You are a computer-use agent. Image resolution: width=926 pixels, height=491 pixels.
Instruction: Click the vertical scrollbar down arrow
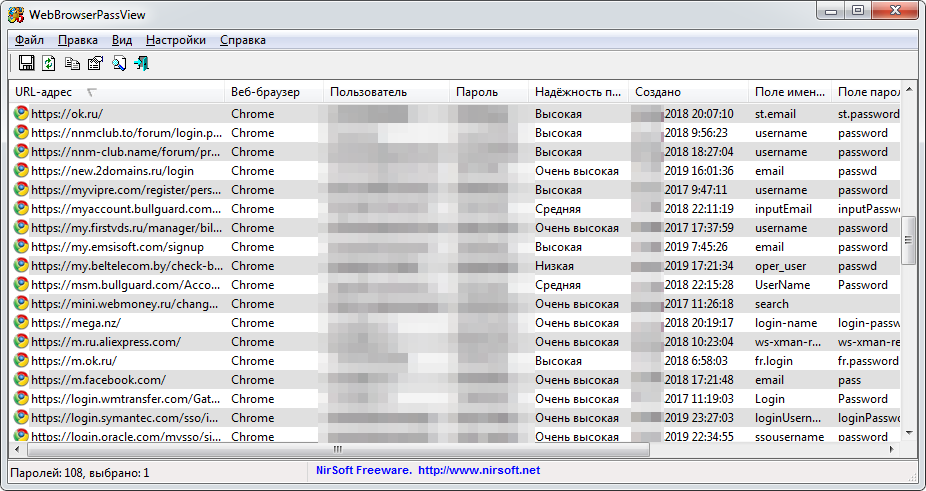(x=909, y=433)
